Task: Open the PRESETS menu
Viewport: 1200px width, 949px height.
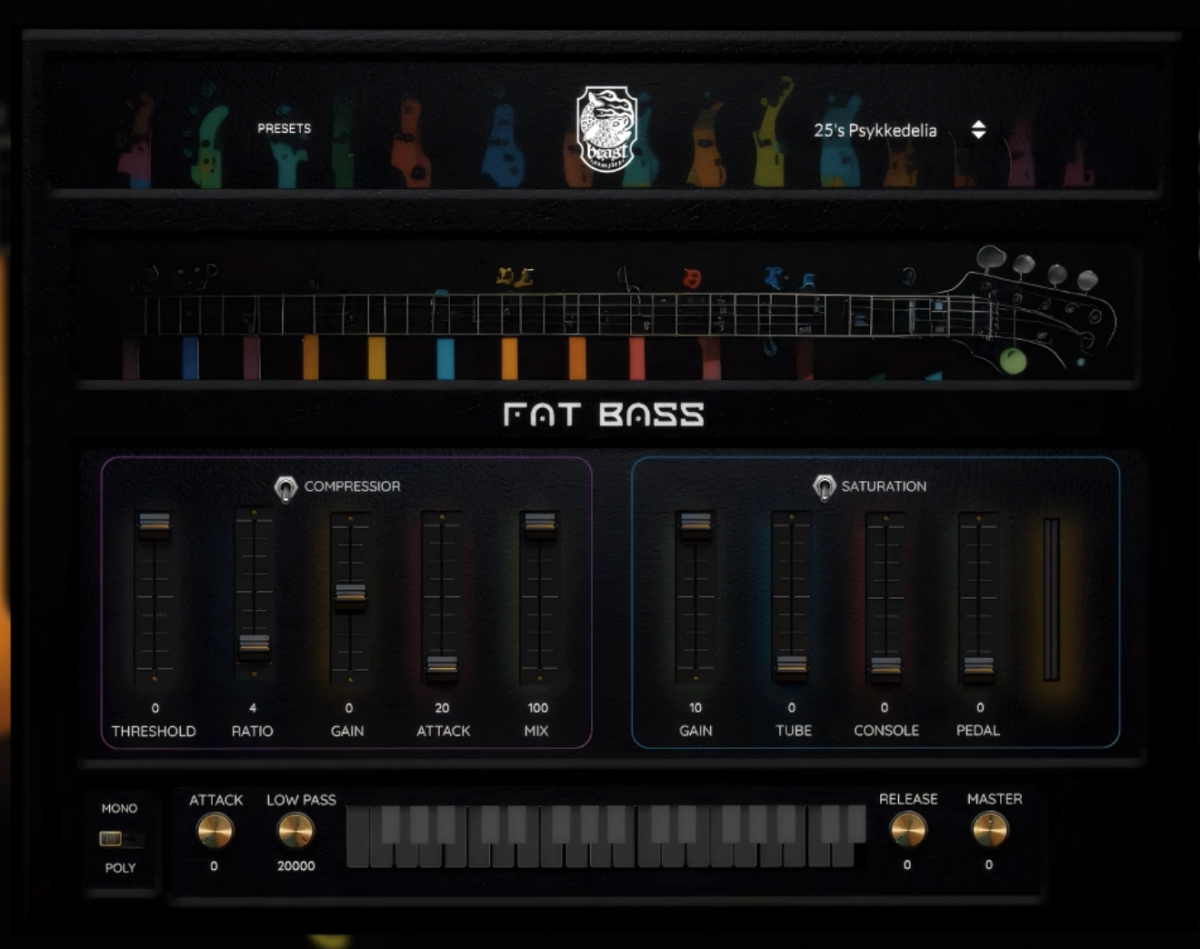Action: 284,128
